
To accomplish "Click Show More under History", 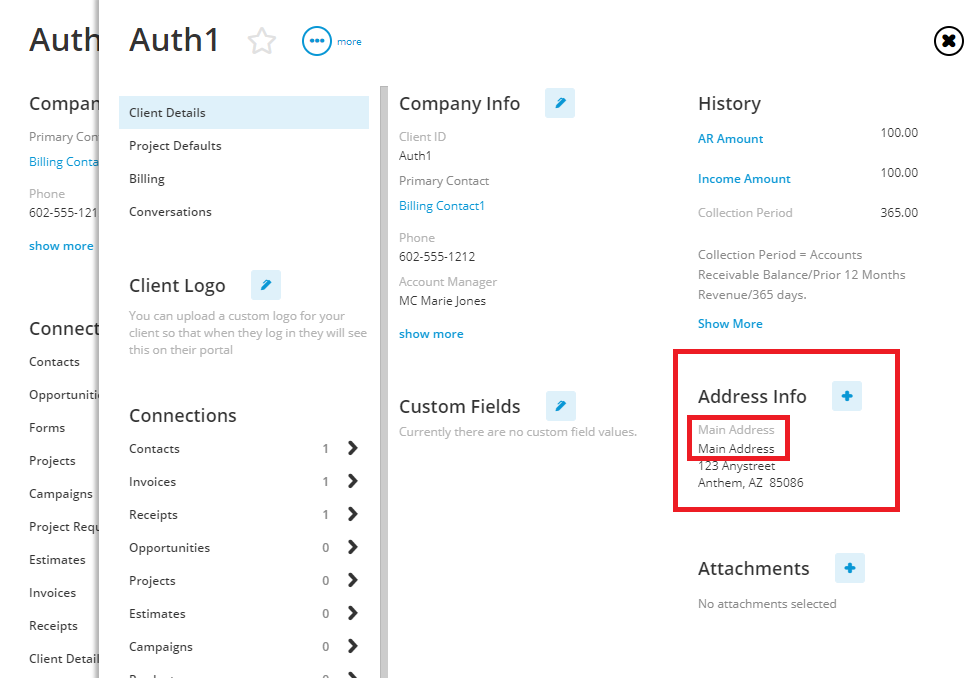I will pyautogui.click(x=730, y=323).
